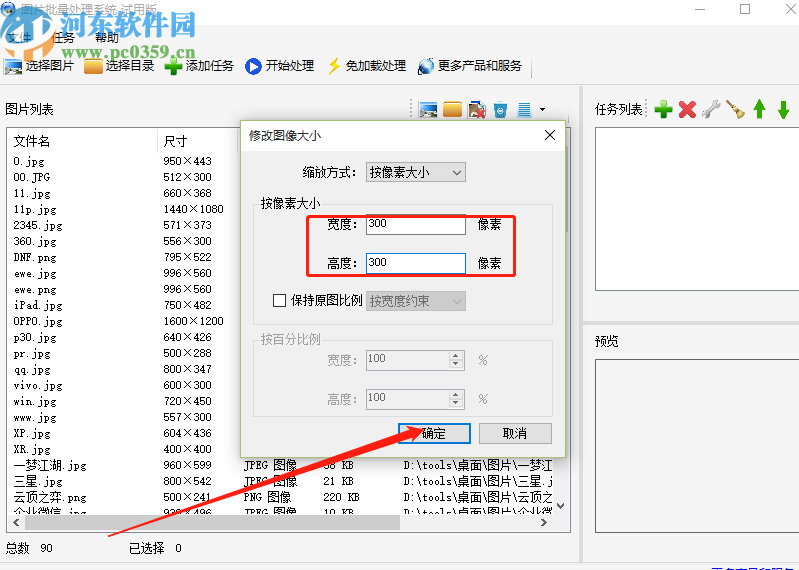Viewport: 799px width, 570px height.
Task: Select file OPPO.jpg in the list
Action: 38,321
